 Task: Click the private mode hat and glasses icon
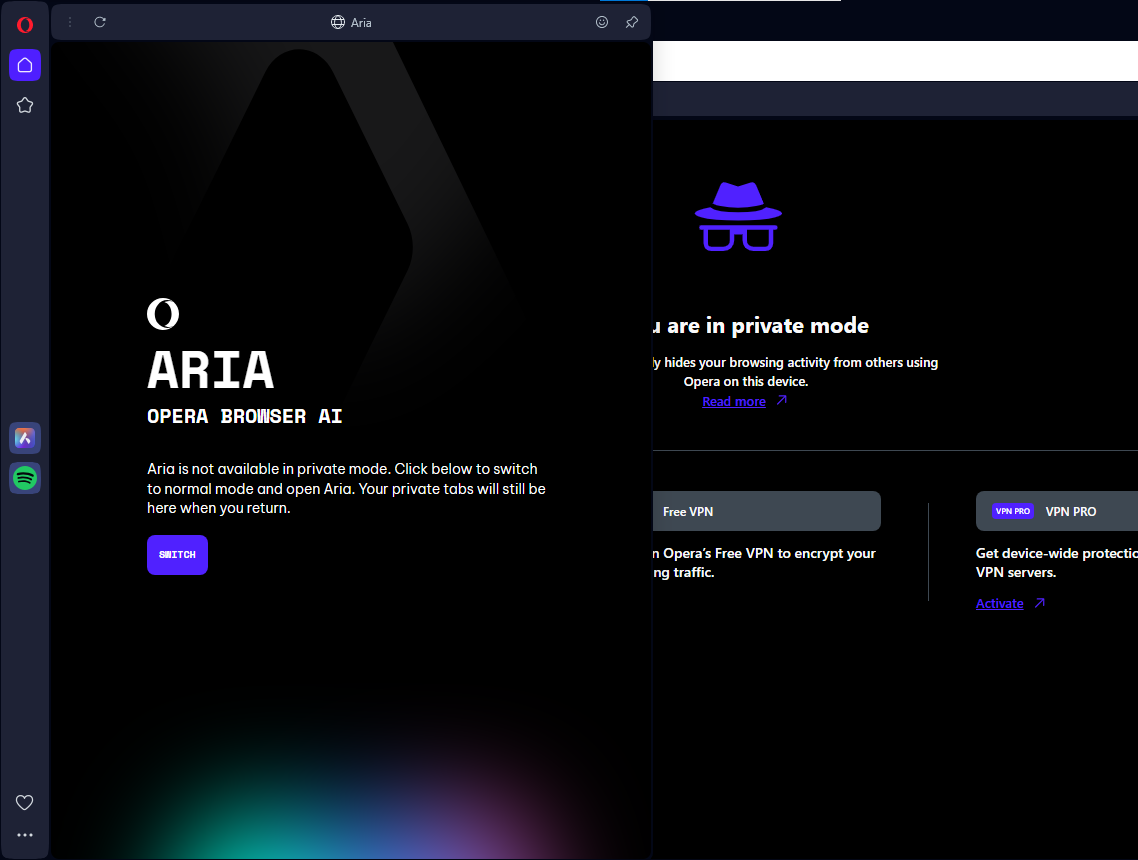pos(738,217)
